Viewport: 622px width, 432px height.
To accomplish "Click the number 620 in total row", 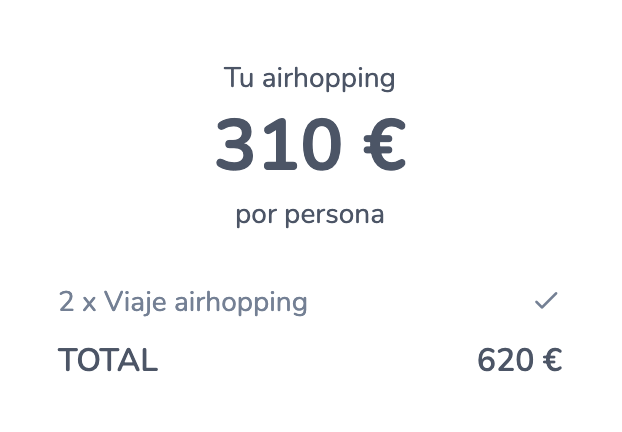I will coord(505,360).
